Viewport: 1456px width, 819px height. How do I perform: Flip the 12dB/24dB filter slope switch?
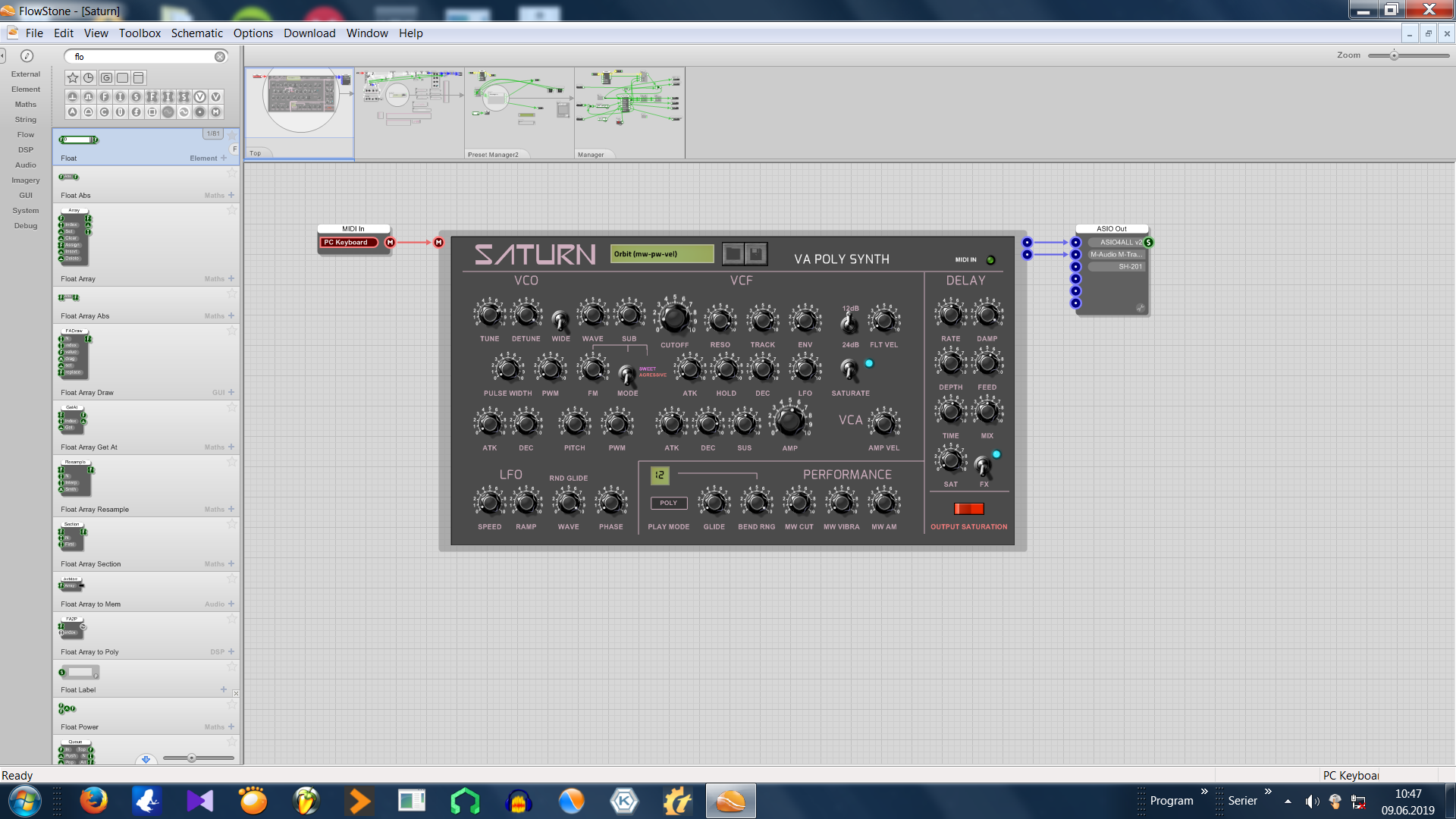pos(849,325)
